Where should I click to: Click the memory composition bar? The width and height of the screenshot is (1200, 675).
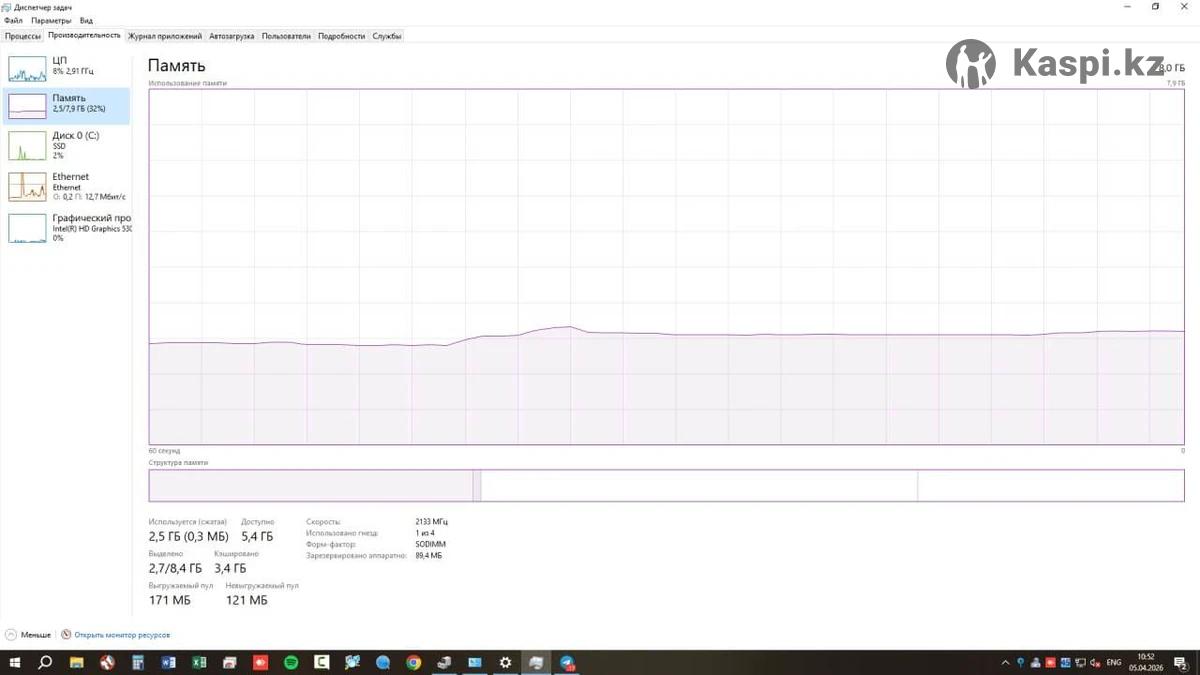(665, 485)
